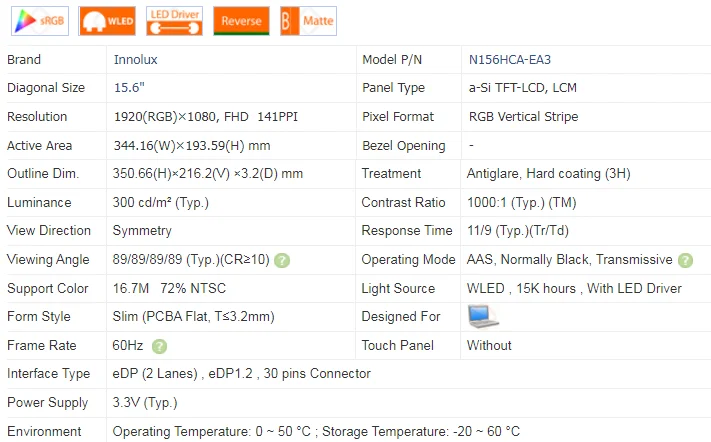Select response time 11/9 (Typ.)(Tr/Td)
The width and height of the screenshot is (711, 442).
coord(518,231)
